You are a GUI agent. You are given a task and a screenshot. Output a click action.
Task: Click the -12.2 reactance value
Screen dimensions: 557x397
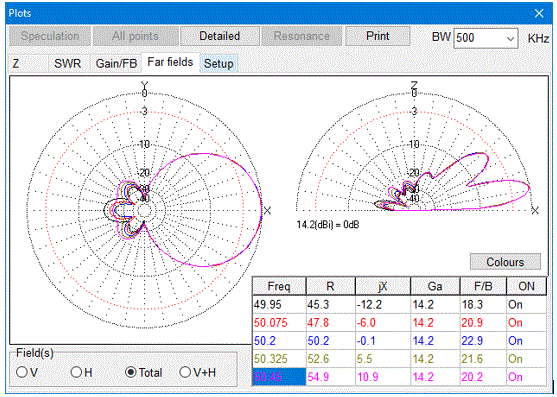369,305
